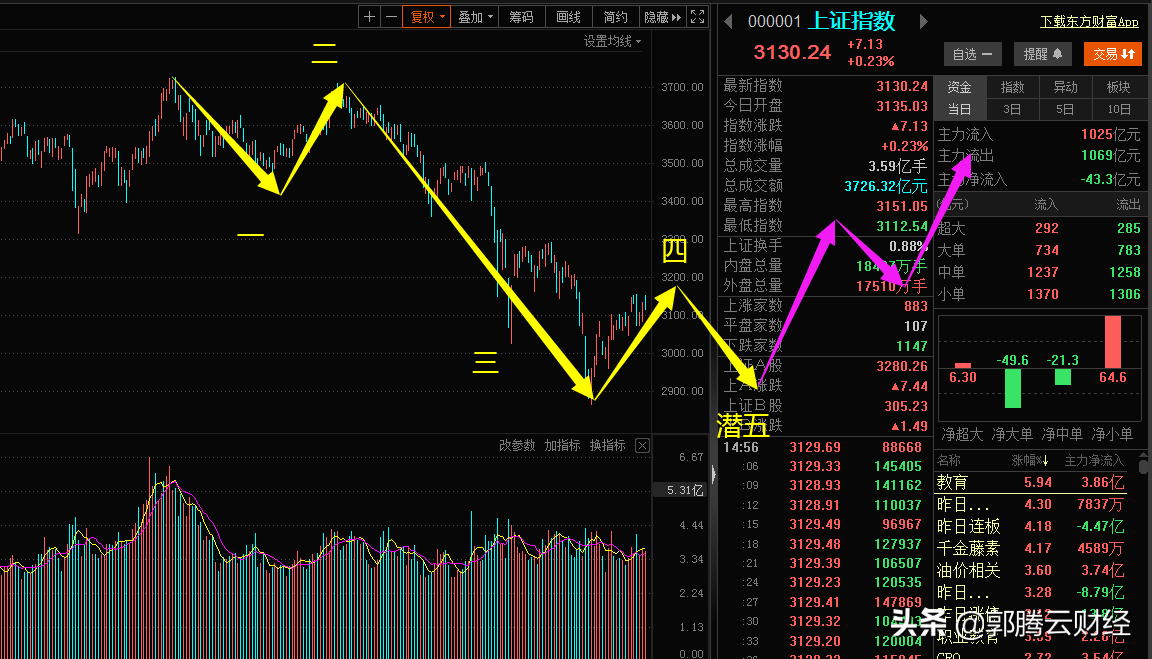Click 主力流入 1025亿元 row
Image resolution: width=1152 pixels, height=659 pixels.
pyautogui.click(x=1039, y=134)
